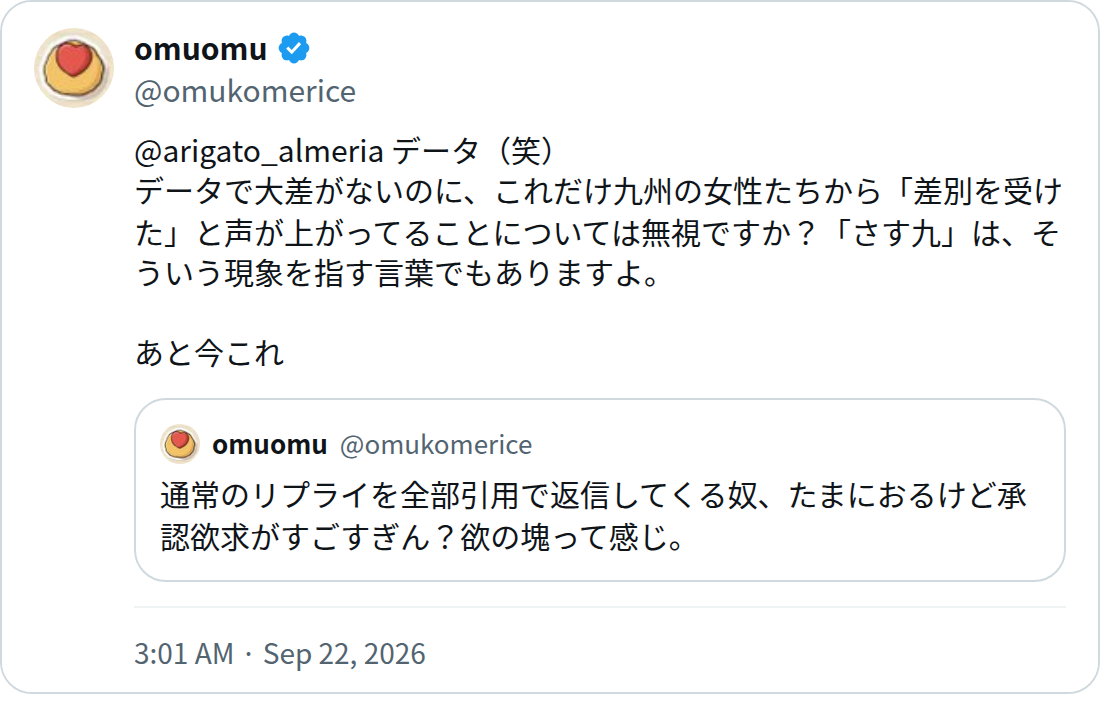The height and width of the screenshot is (702, 1108).
Task: Open the small avatar in quoted tweet
Action: click(180, 444)
